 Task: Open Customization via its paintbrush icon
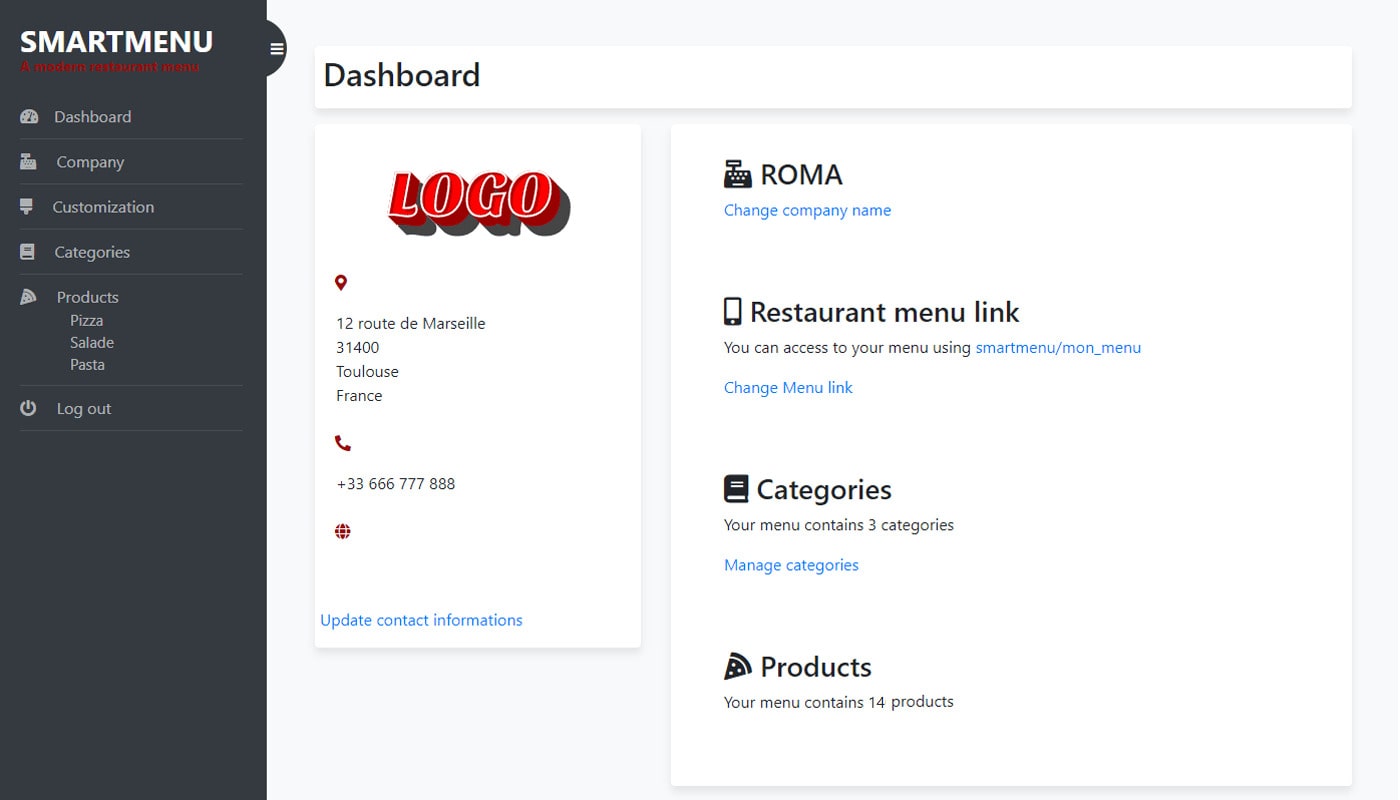click(x=28, y=206)
